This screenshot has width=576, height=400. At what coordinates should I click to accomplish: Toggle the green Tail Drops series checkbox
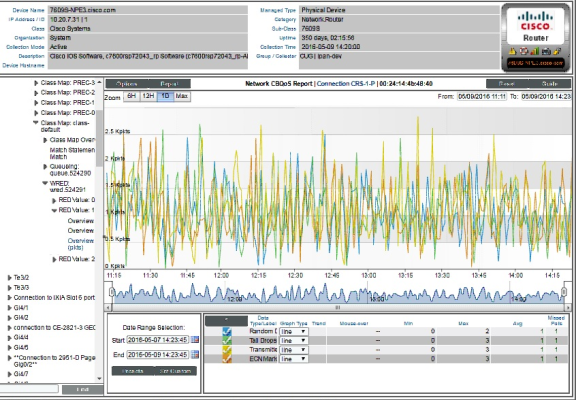click(227, 340)
